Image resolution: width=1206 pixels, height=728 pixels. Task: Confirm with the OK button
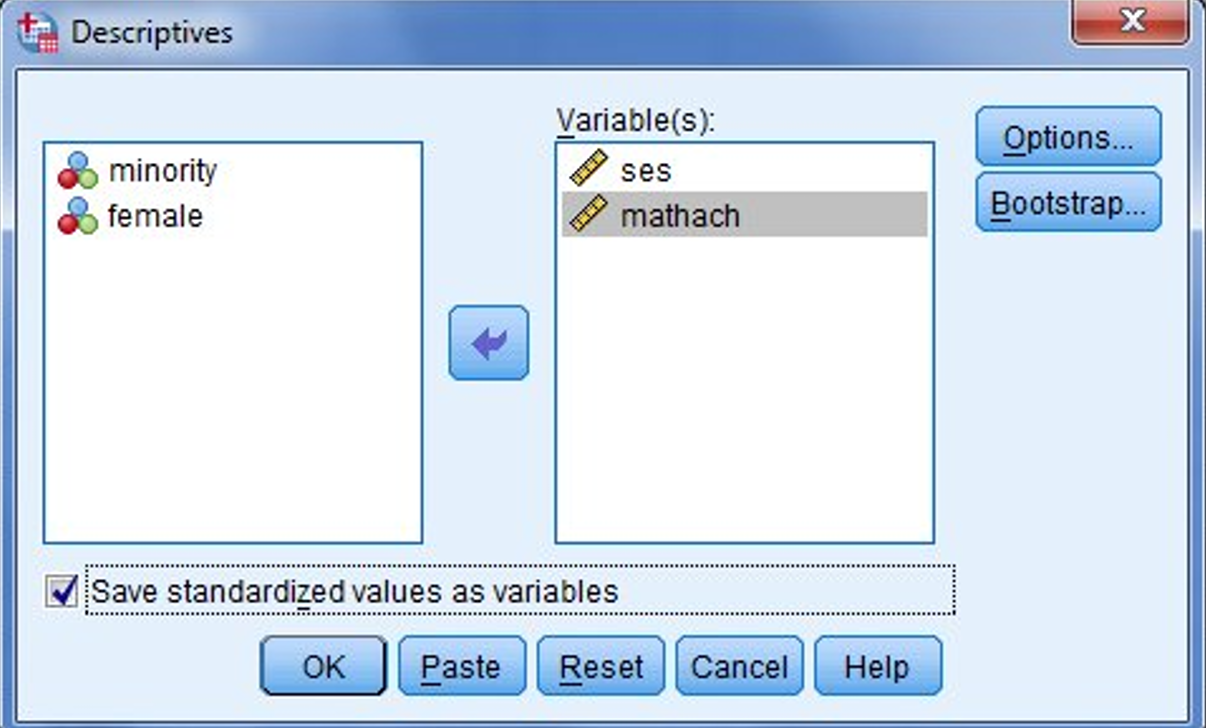click(x=323, y=666)
